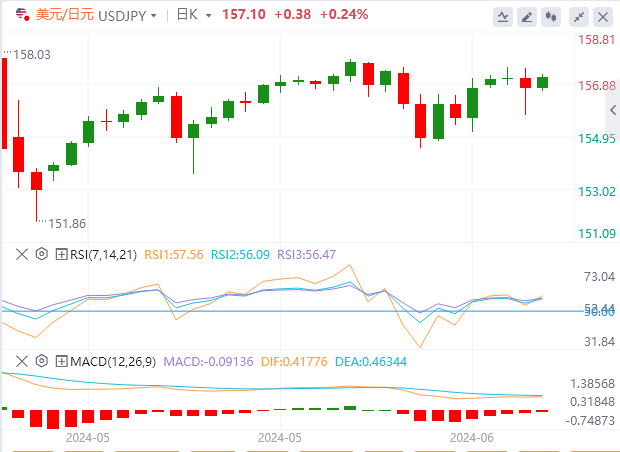The width and height of the screenshot is (620, 452).
Task: Select the pencil drawing tool
Action: tap(527, 17)
